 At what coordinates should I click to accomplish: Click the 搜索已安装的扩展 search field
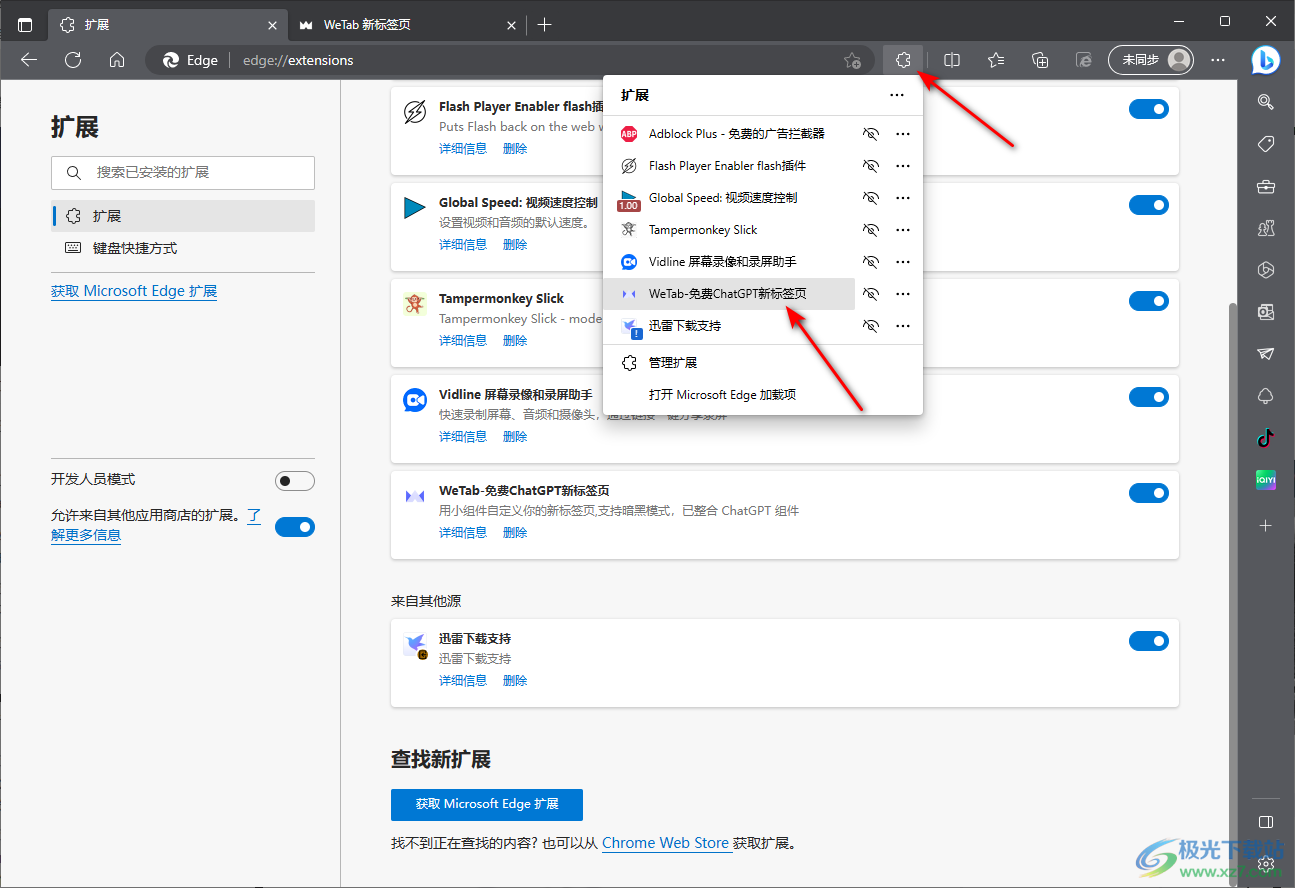click(x=183, y=173)
